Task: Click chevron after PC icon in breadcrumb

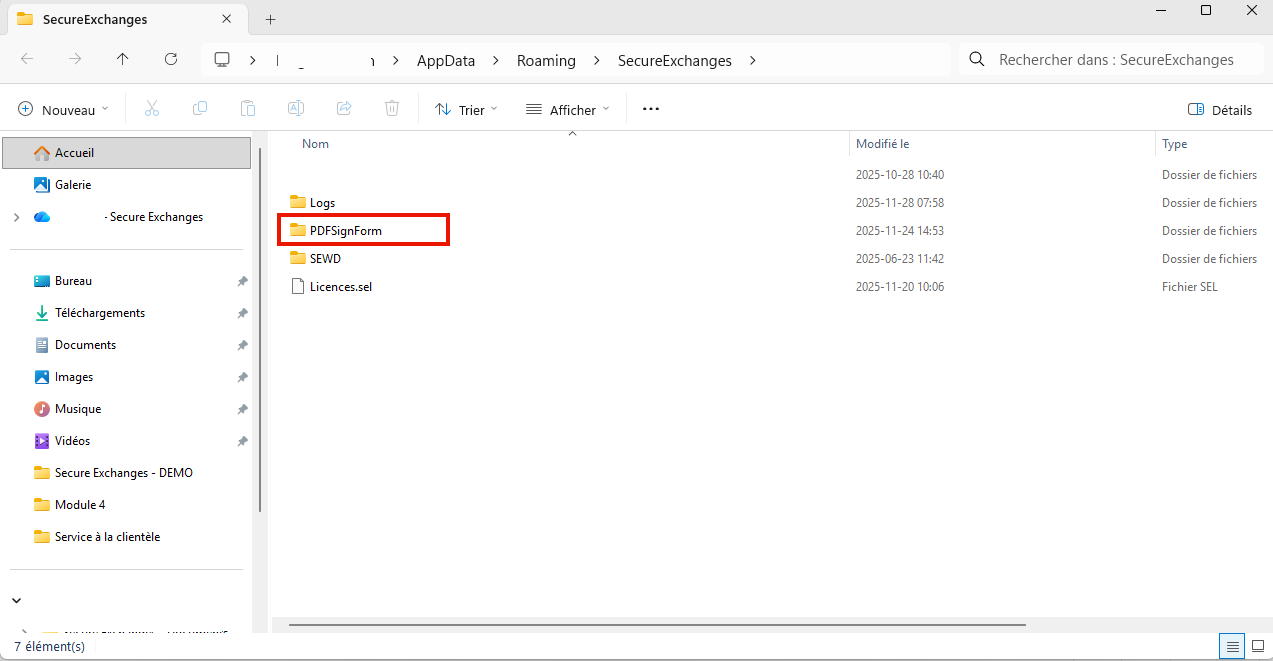Action: [253, 60]
